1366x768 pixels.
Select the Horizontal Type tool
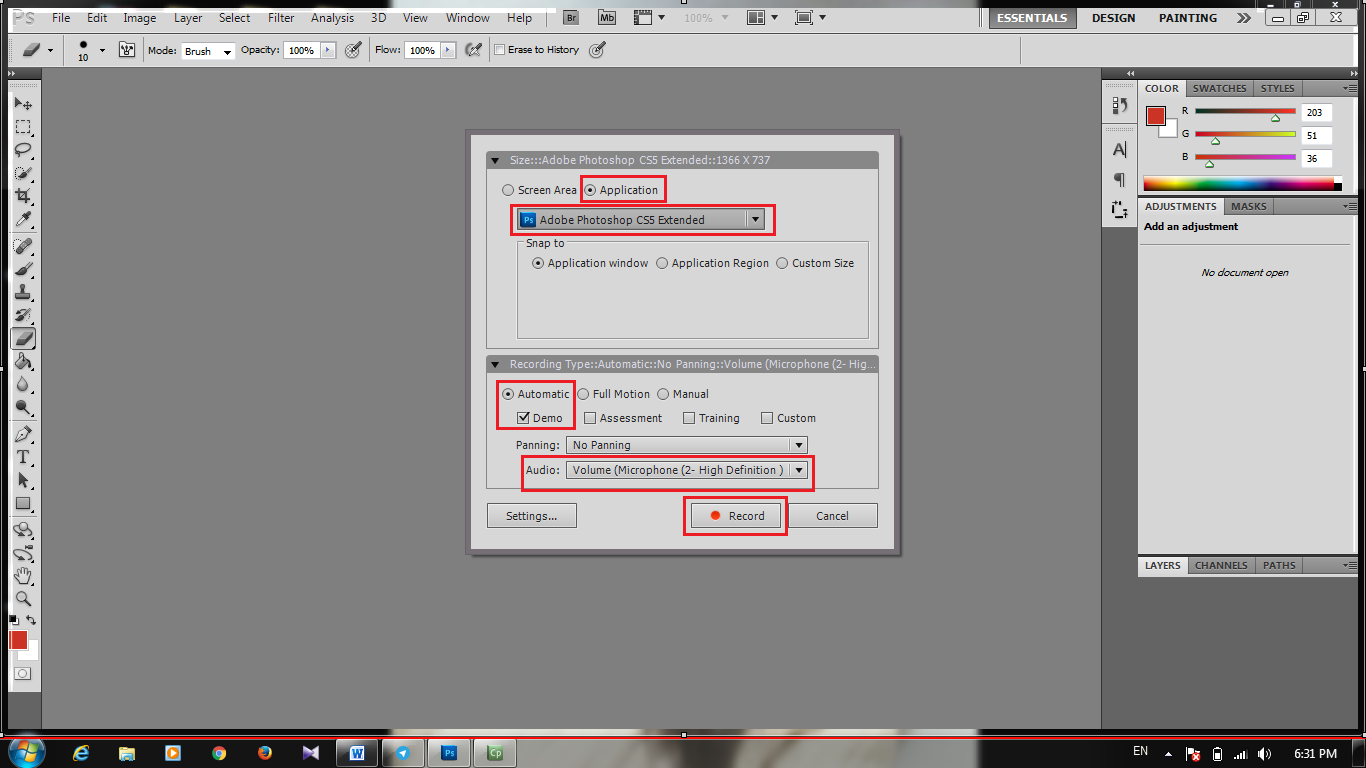point(23,457)
